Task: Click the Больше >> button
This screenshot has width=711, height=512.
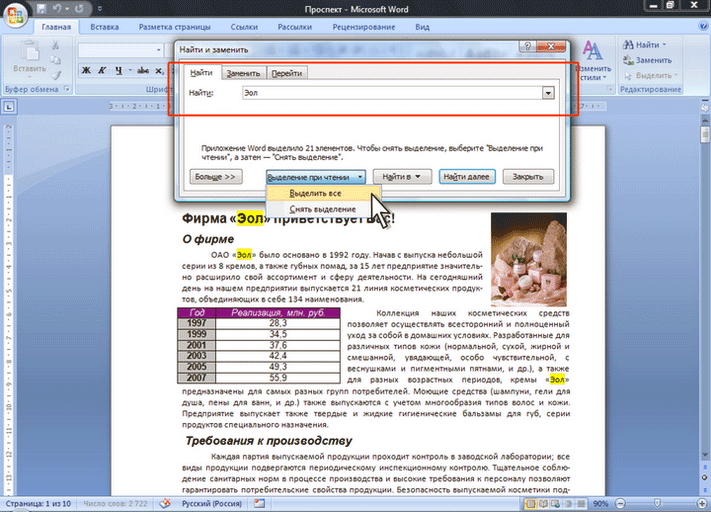Action: coord(216,176)
